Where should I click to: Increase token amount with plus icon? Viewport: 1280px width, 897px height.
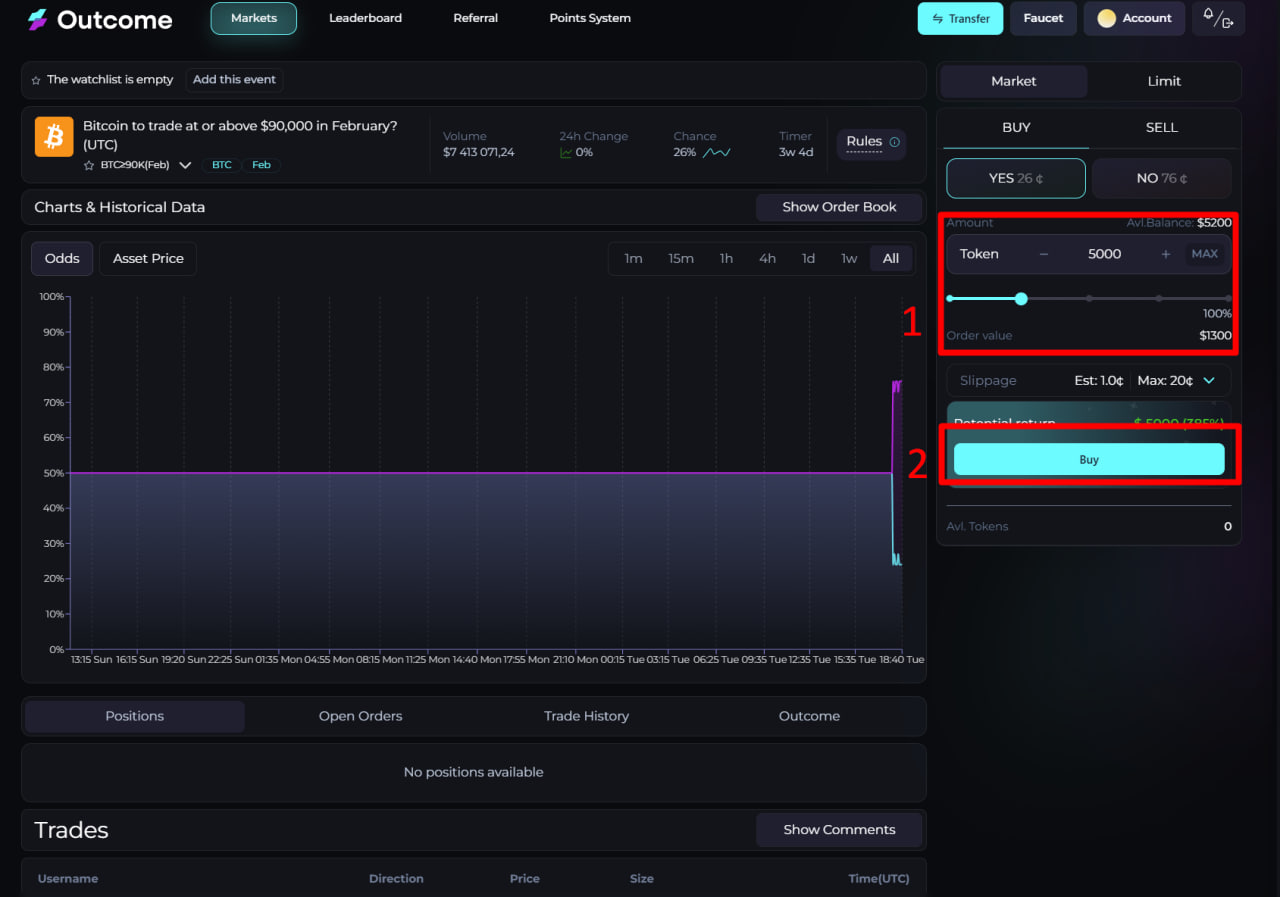click(1165, 254)
